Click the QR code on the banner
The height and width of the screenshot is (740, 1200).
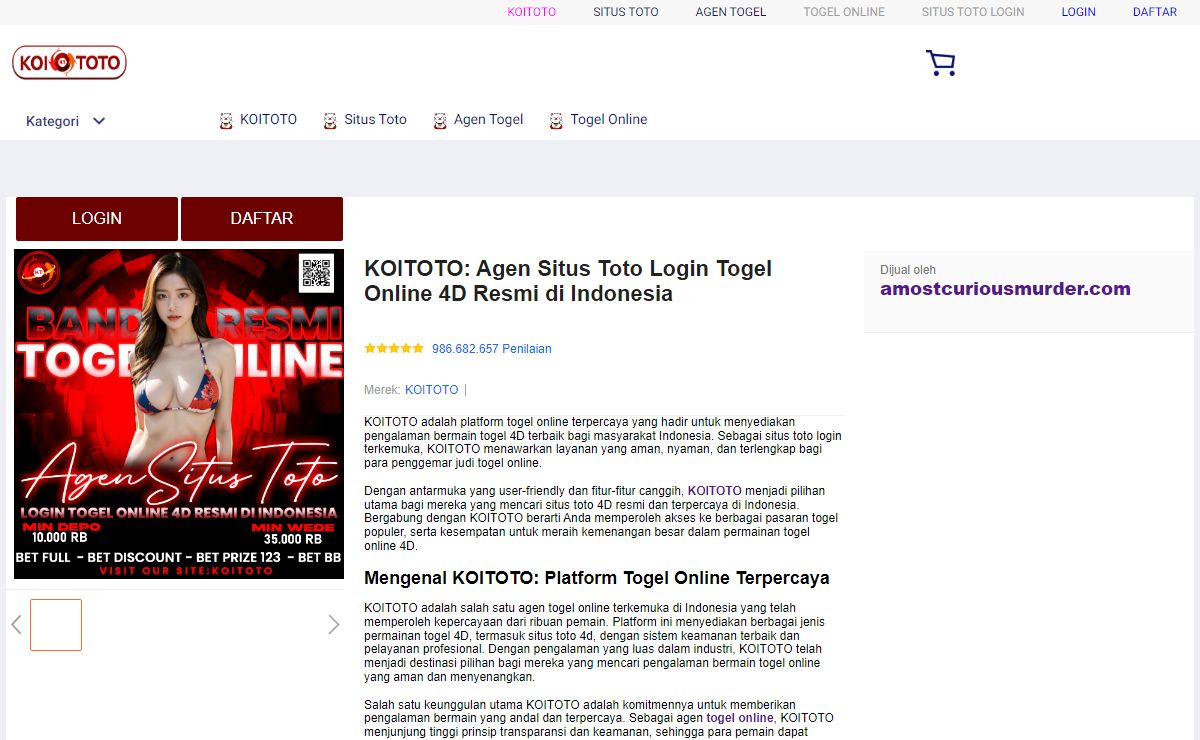(x=316, y=273)
